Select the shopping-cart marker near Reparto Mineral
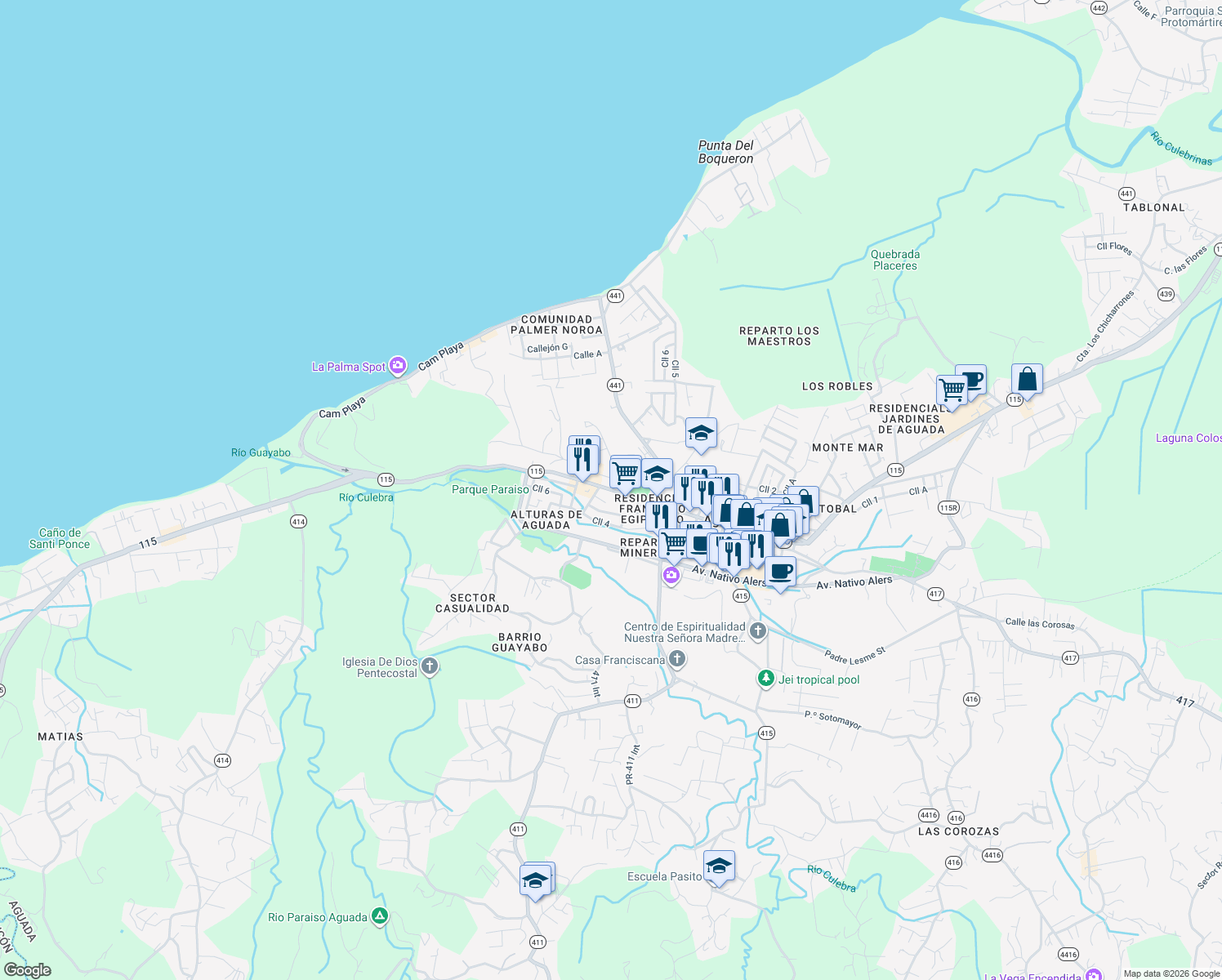This screenshot has width=1222, height=980. (x=674, y=543)
